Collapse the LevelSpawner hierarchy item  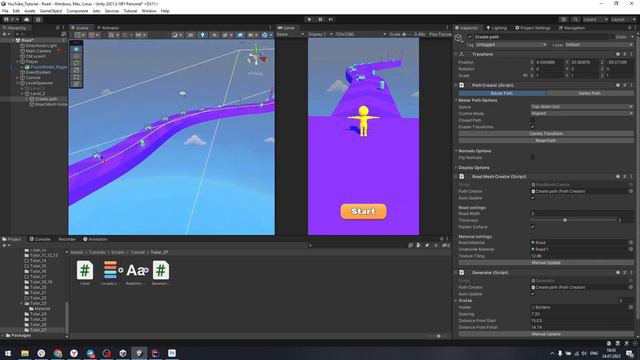click(x=18, y=83)
